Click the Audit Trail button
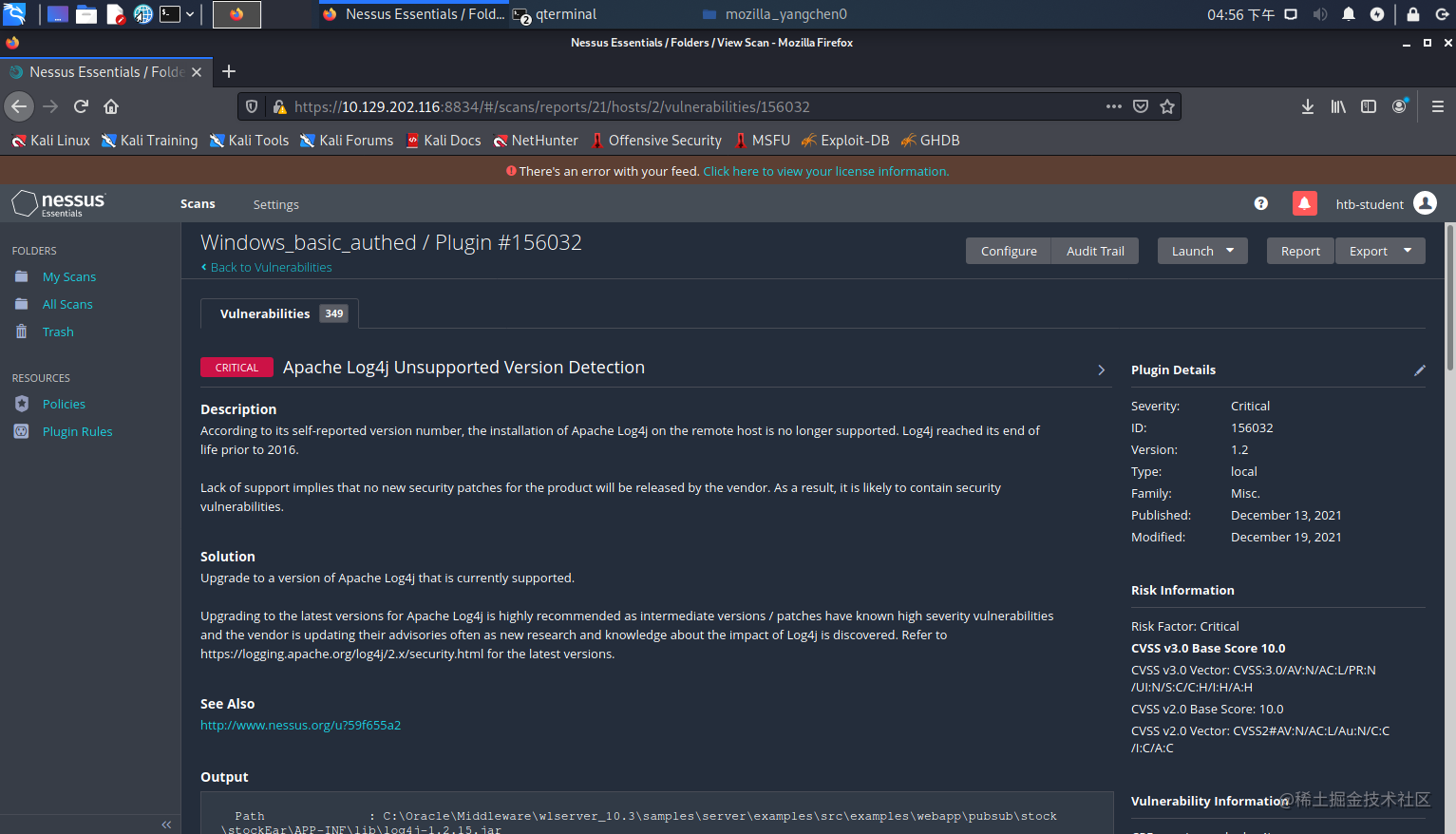This screenshot has width=1456, height=834. coord(1095,251)
